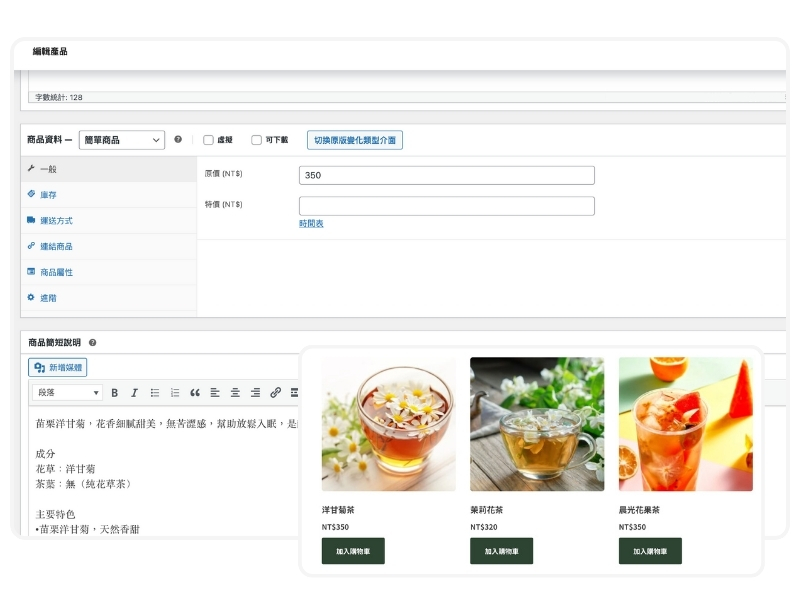Expand the 段落 paragraph format dropdown
Image resolution: width=800 pixels, height=600 pixels.
tap(67, 393)
